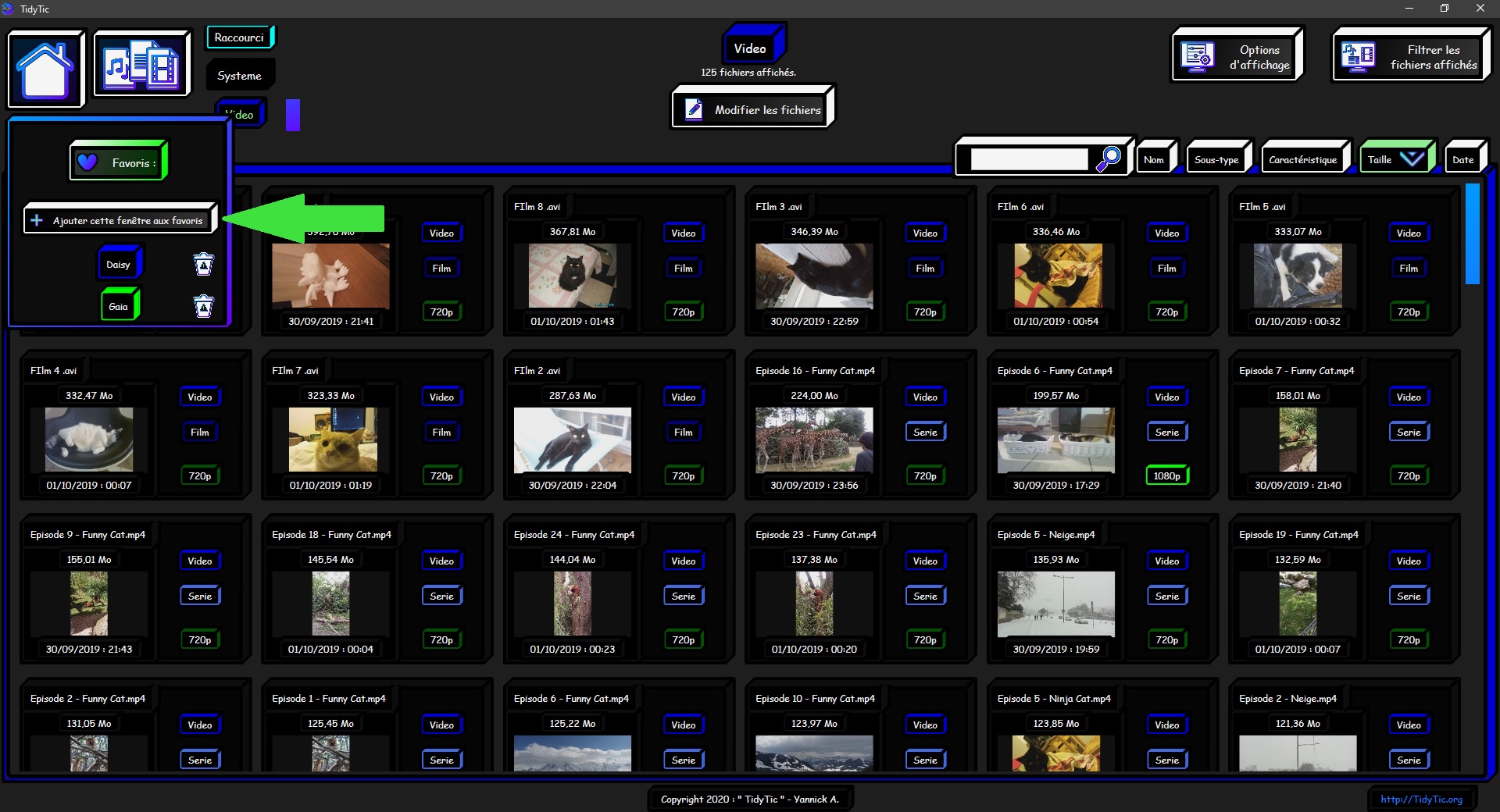The height and width of the screenshot is (812, 1500).
Task: Open the FIlm 7 orange cat thumbnail
Action: (x=333, y=440)
